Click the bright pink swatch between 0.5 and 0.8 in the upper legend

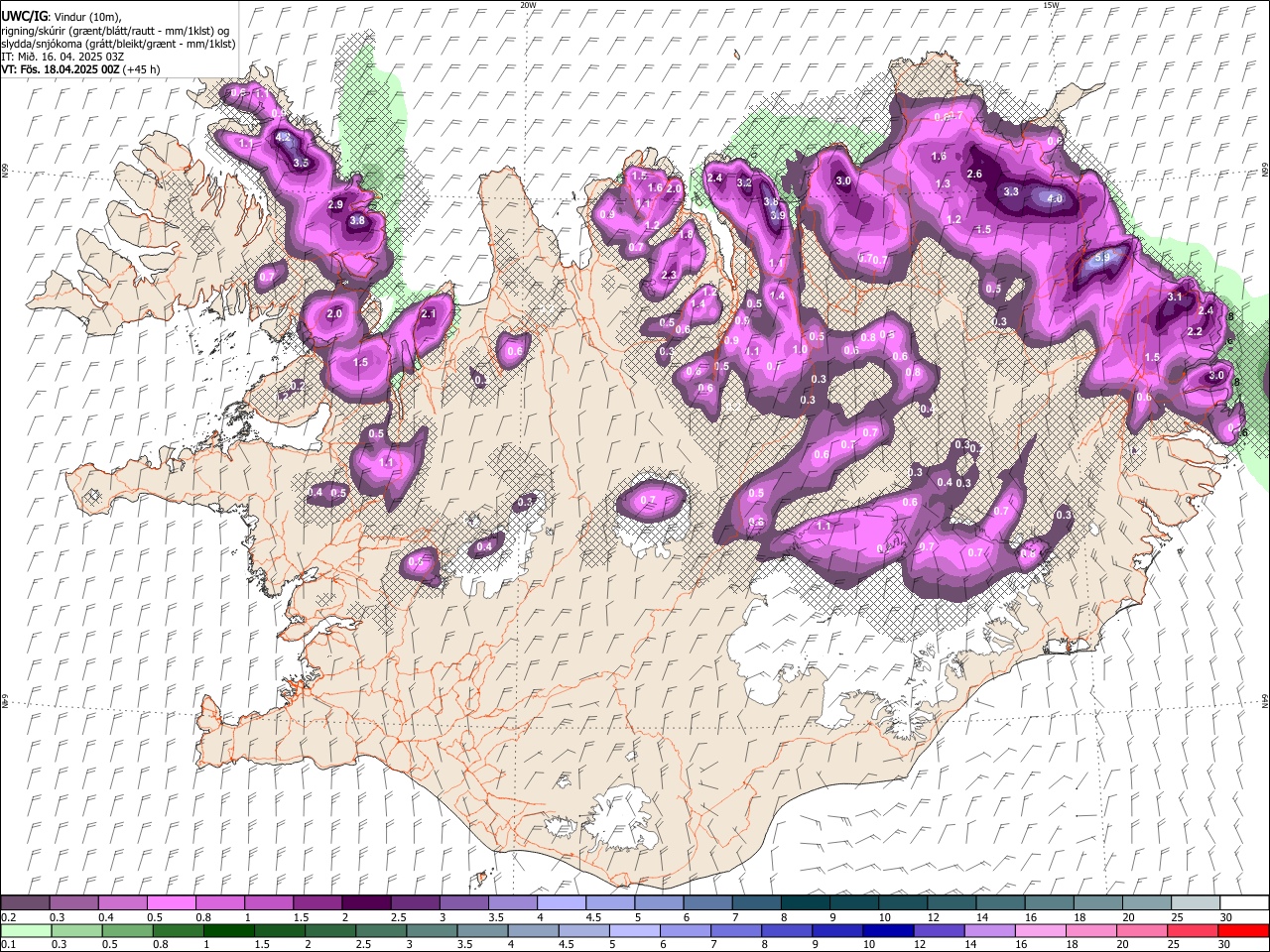pos(172,902)
